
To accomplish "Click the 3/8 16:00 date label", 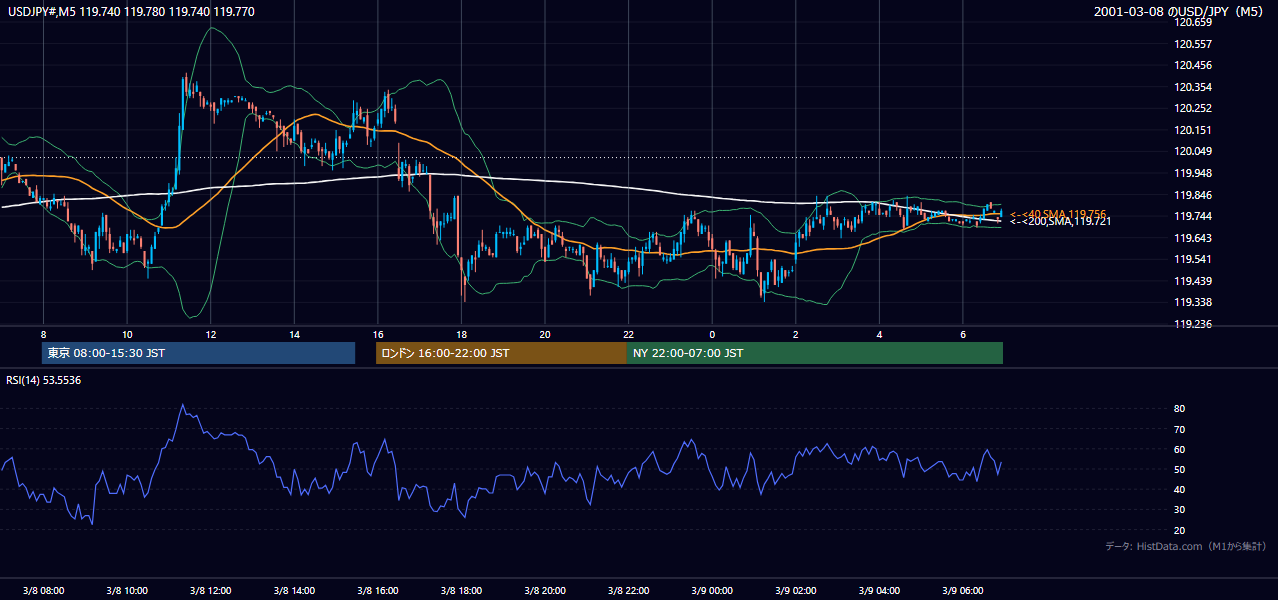I will click(x=378, y=591).
